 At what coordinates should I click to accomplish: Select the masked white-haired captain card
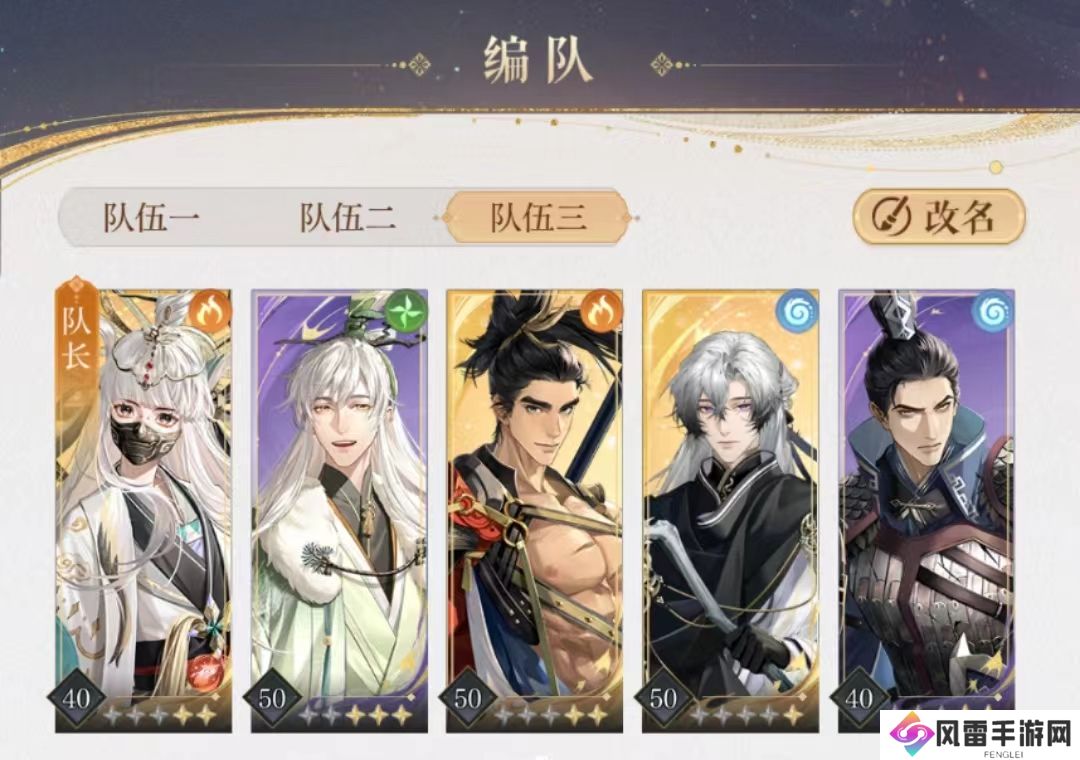[x=143, y=511]
